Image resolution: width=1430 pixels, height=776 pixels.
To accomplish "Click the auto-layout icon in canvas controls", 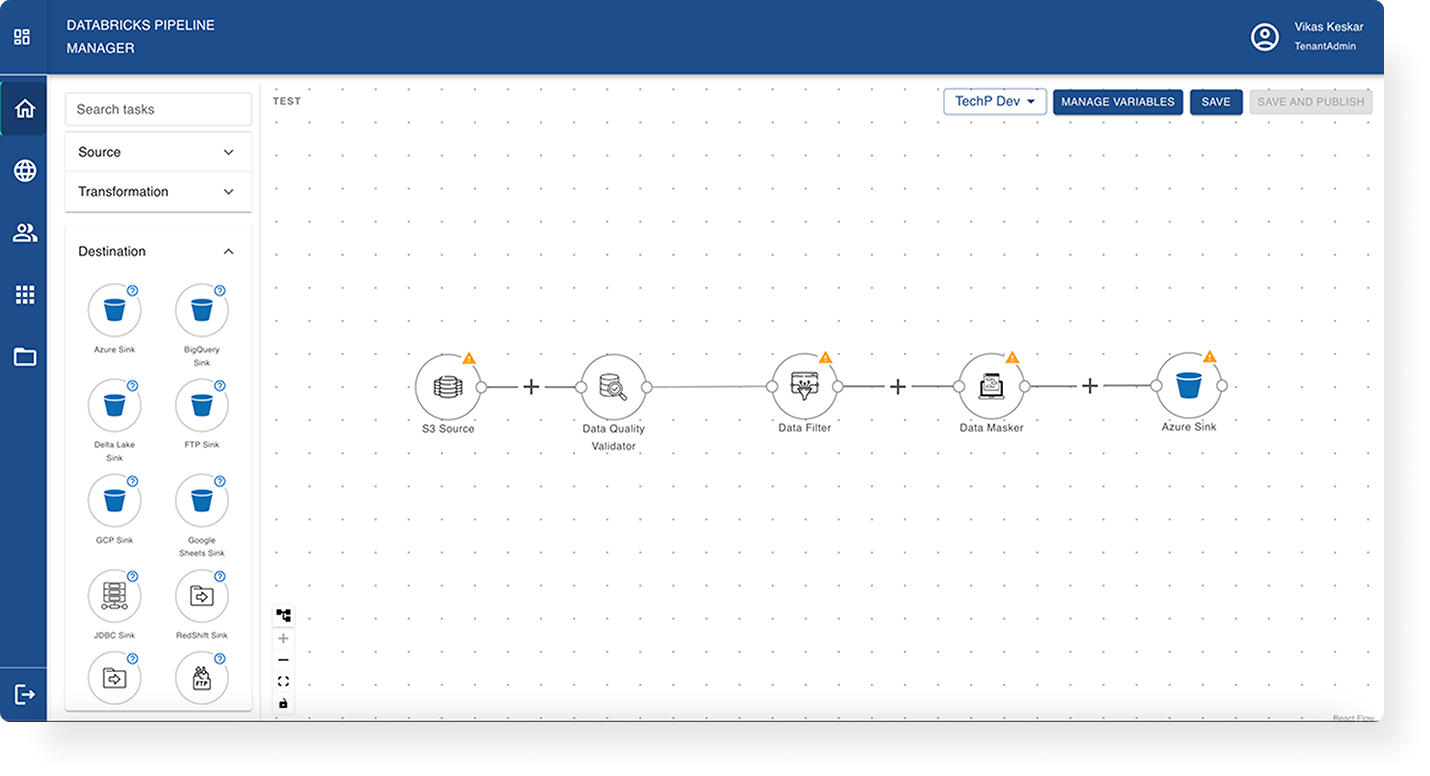I will [283, 616].
